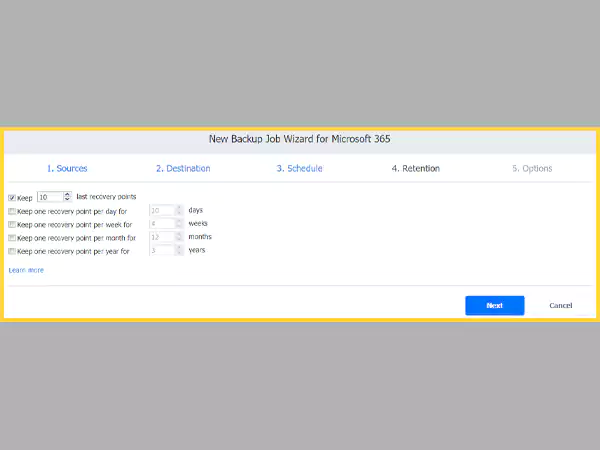Viewport: 600px width, 450px height.
Task: Click the years field spinner arrows
Action: pos(179,250)
